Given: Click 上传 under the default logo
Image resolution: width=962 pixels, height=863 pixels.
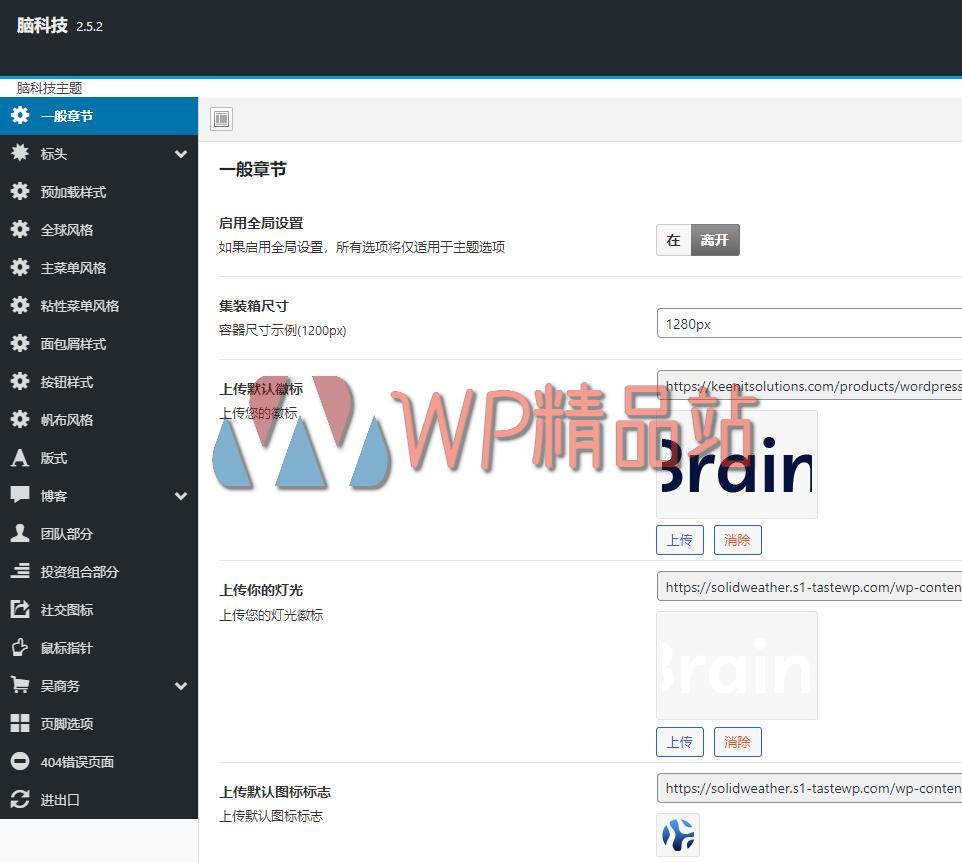Looking at the screenshot, I should click(x=680, y=540).
